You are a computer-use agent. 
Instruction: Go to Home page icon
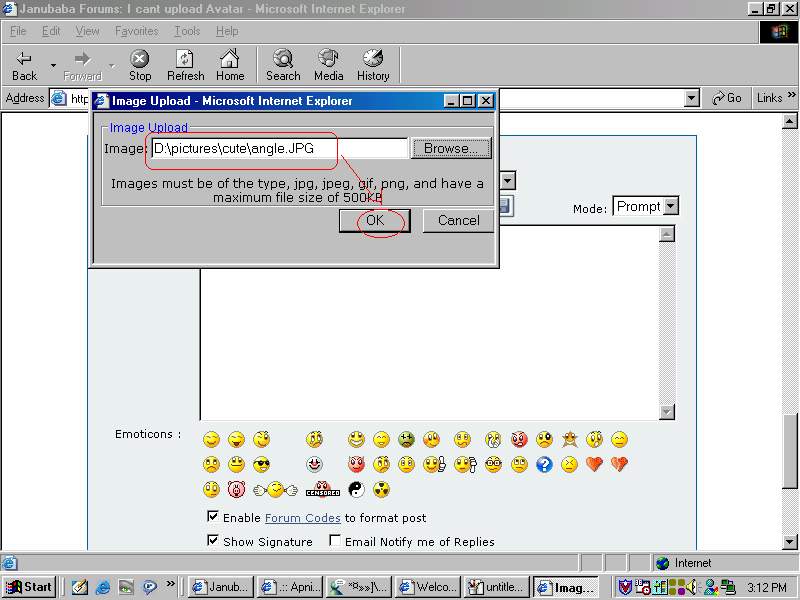click(x=230, y=65)
